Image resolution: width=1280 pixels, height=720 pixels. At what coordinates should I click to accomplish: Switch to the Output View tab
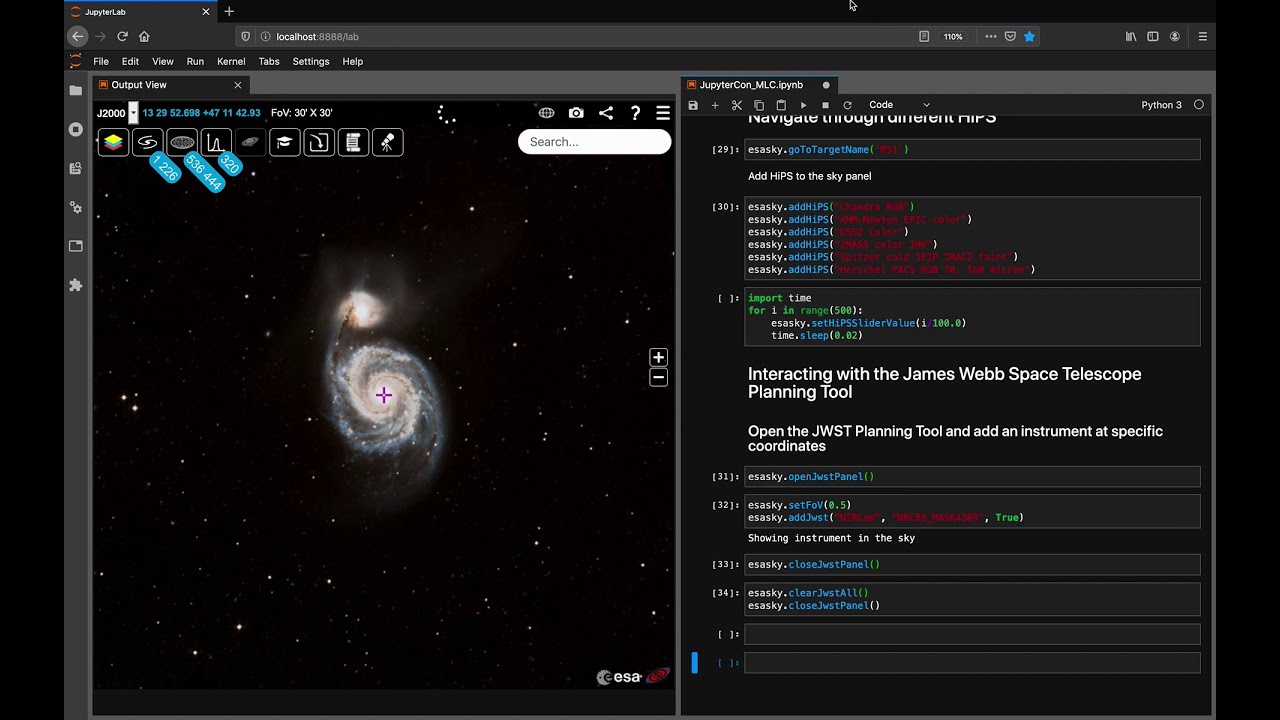point(139,85)
